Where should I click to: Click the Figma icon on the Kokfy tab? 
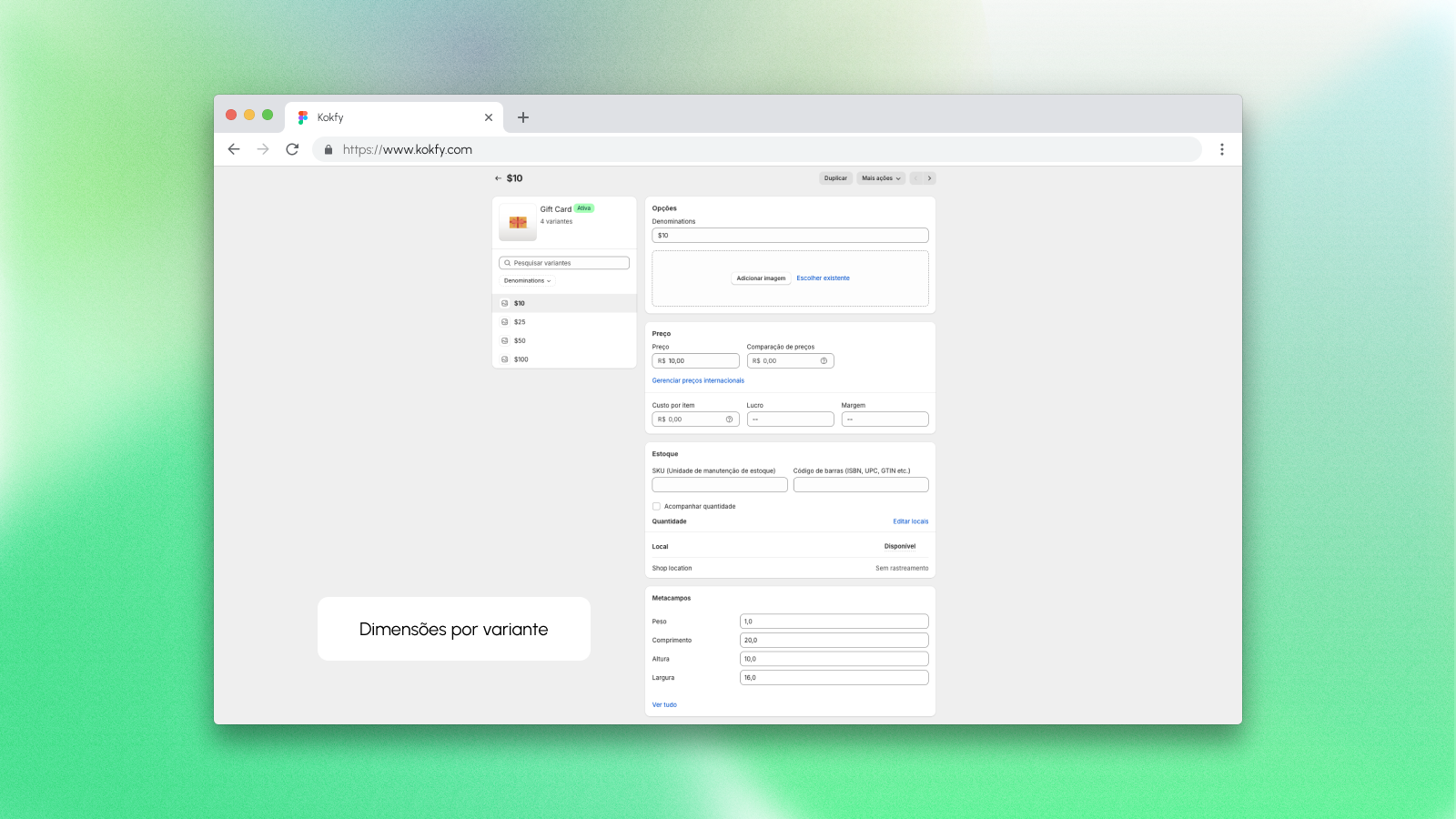(302, 116)
